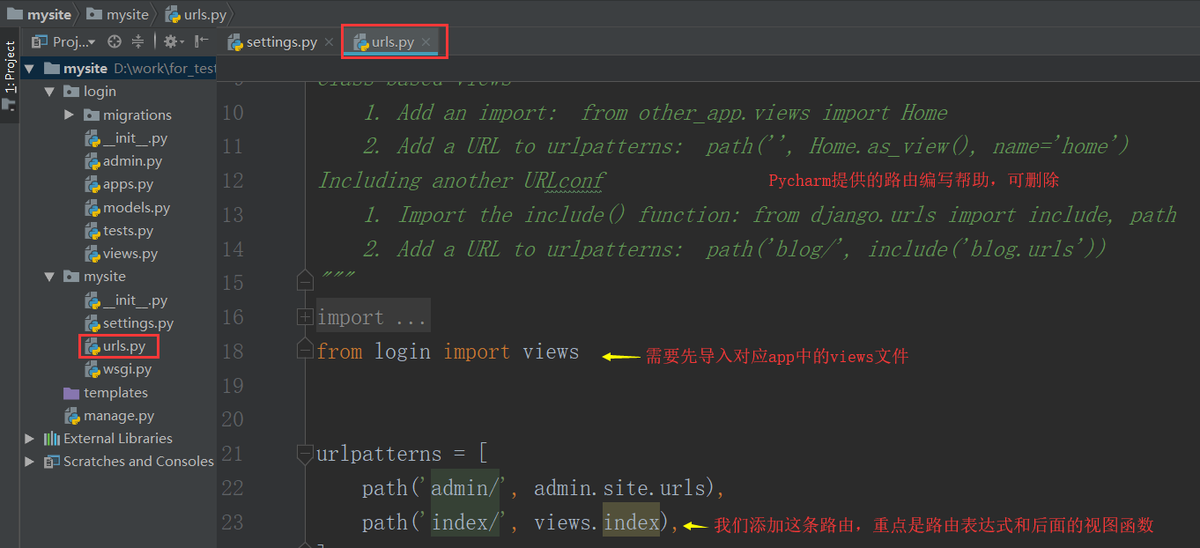Collapse the urlpatterns list fold marker

point(304,454)
